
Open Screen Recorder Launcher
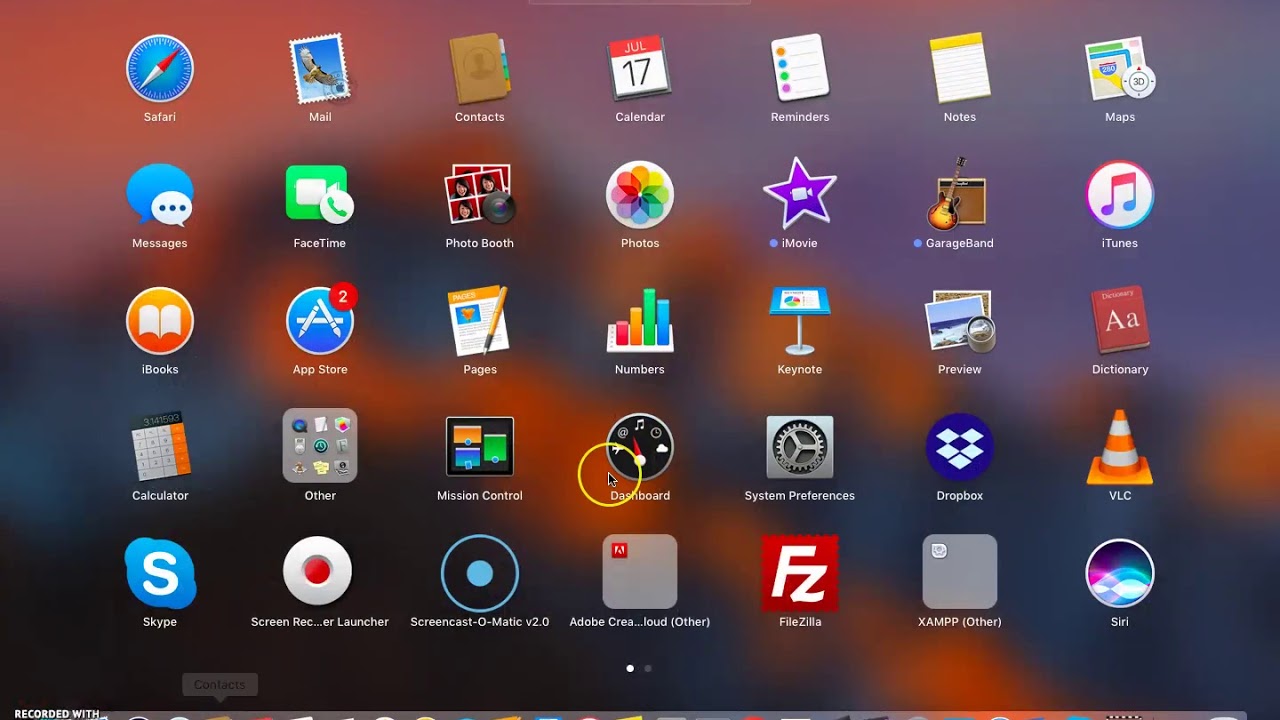click(x=318, y=573)
